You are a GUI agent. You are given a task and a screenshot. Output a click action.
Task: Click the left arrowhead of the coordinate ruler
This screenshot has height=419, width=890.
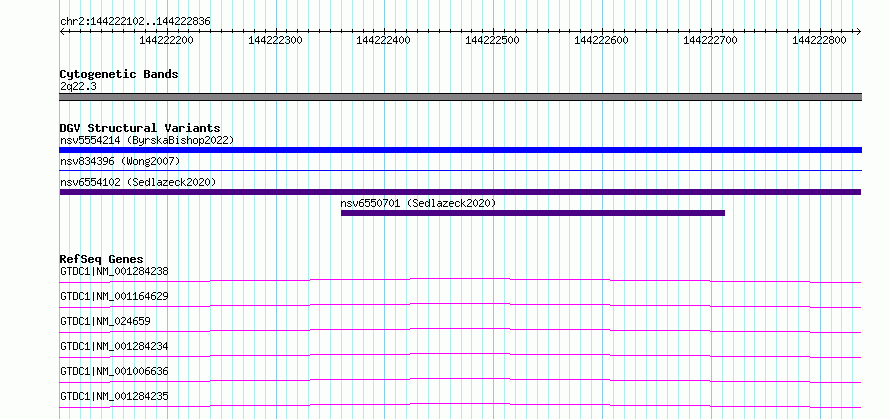(62, 32)
